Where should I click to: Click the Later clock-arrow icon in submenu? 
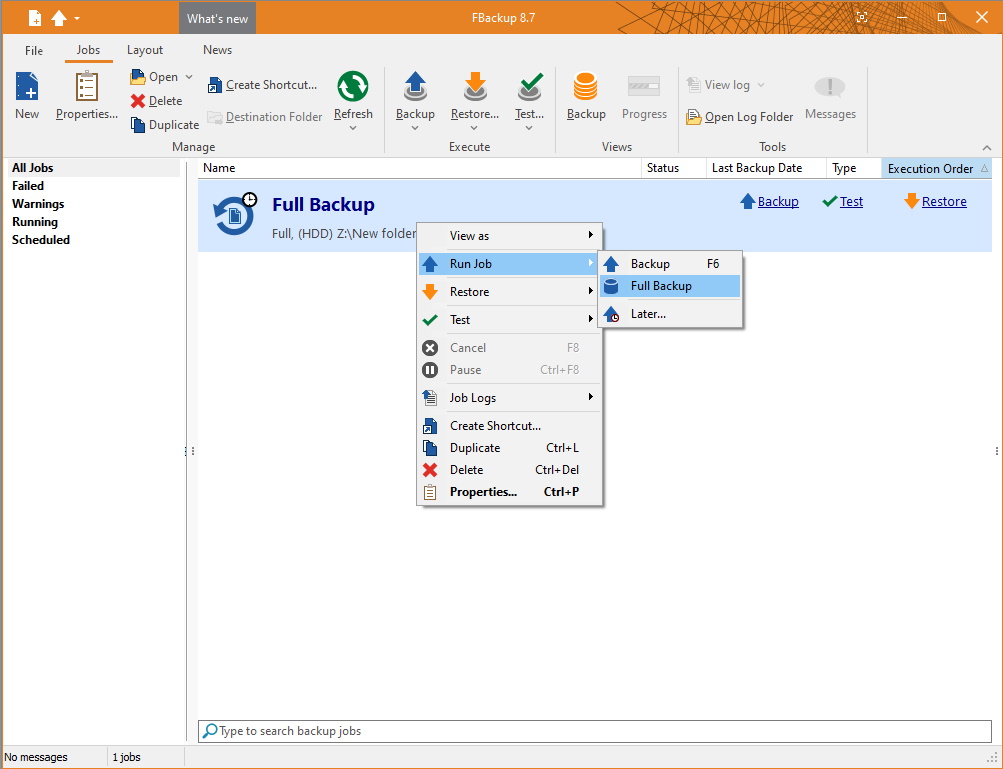tap(612, 314)
